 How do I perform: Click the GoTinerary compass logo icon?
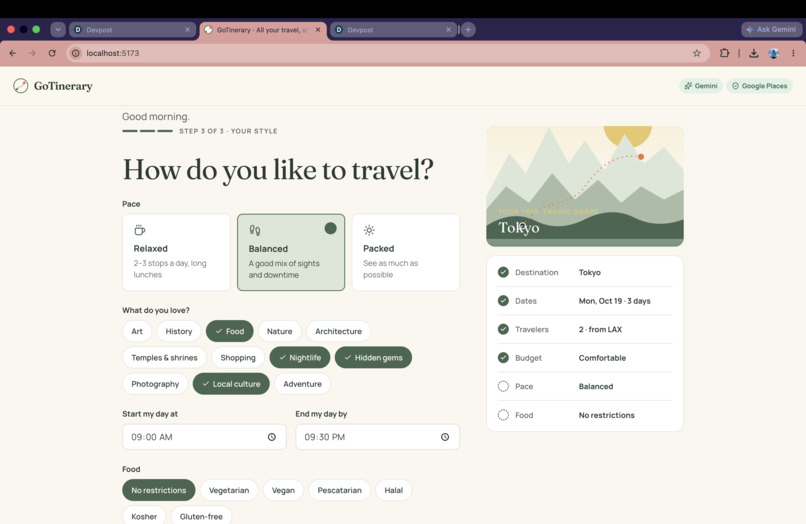[x=21, y=86]
